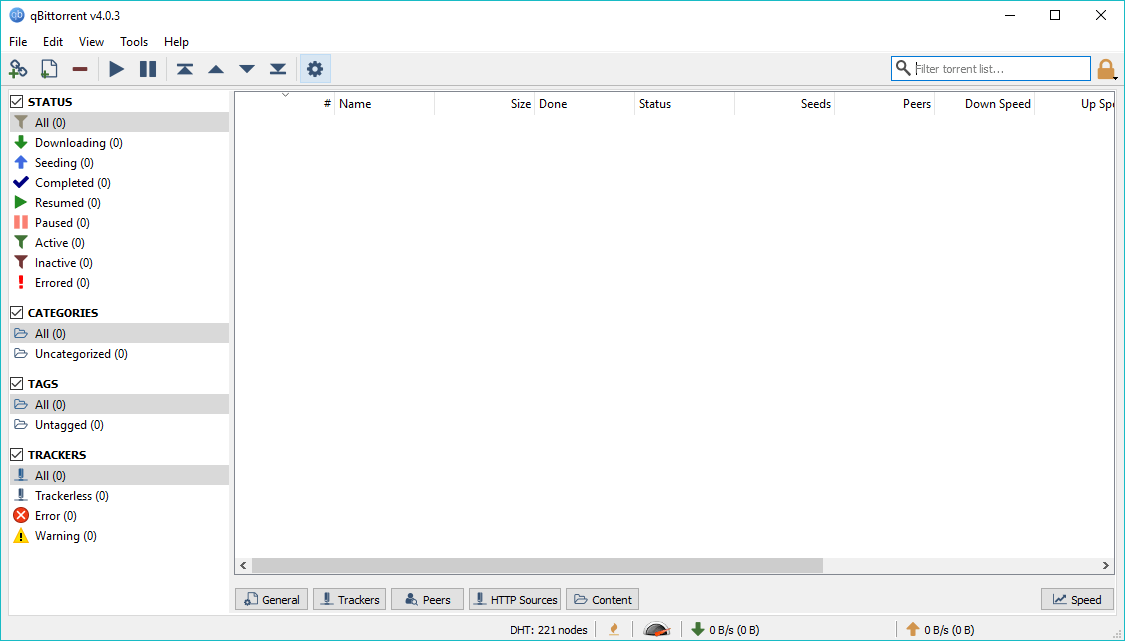
Task: Select the Delete torrent toolbar icon
Action: (80, 68)
